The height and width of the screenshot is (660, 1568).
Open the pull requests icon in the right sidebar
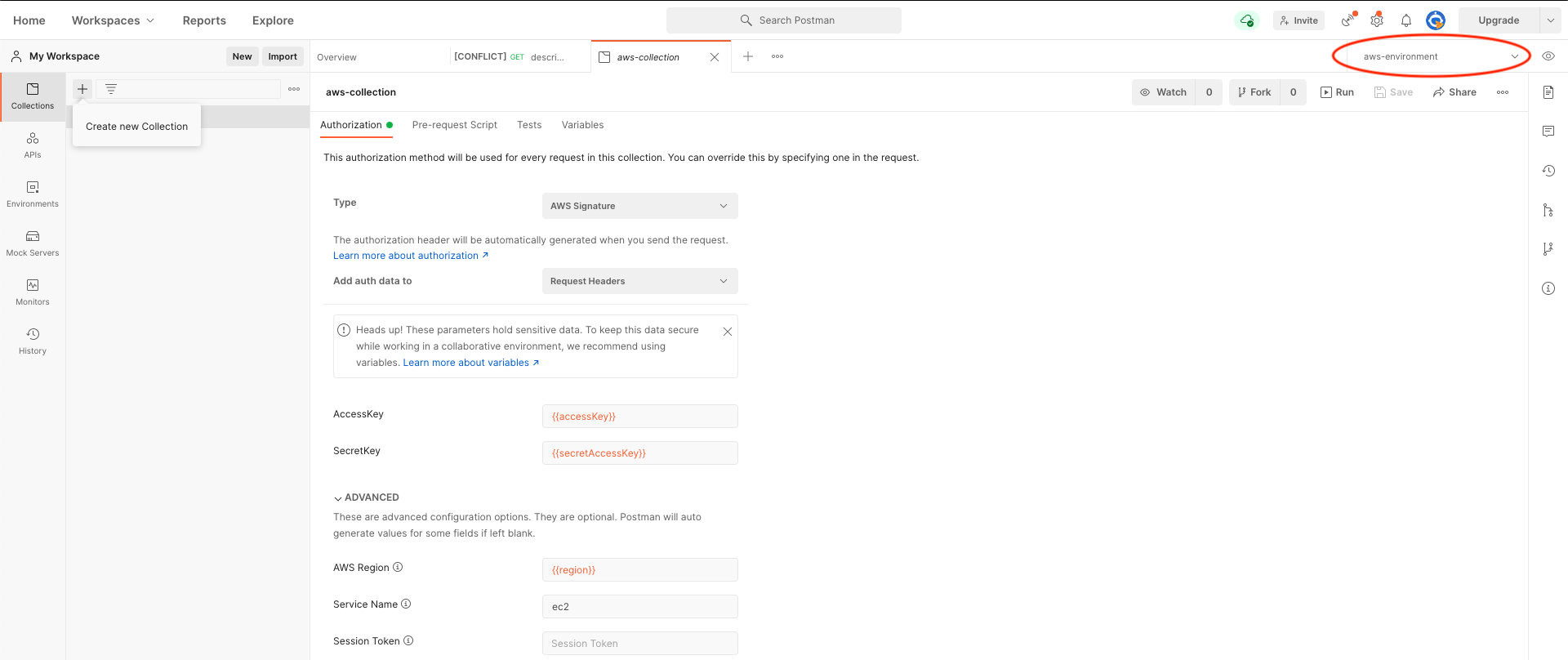tap(1548, 210)
